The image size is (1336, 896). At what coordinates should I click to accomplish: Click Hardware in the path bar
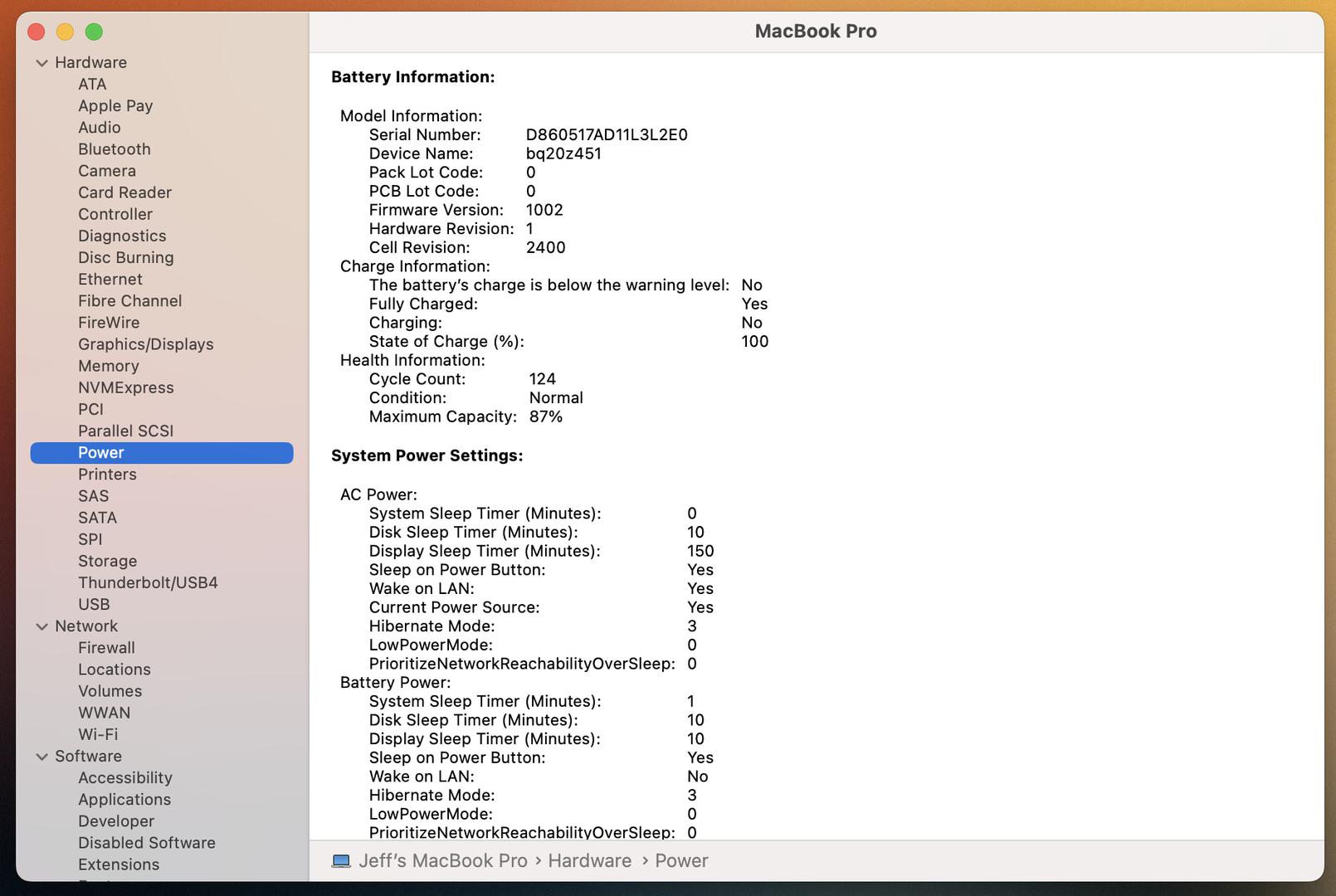coord(590,860)
